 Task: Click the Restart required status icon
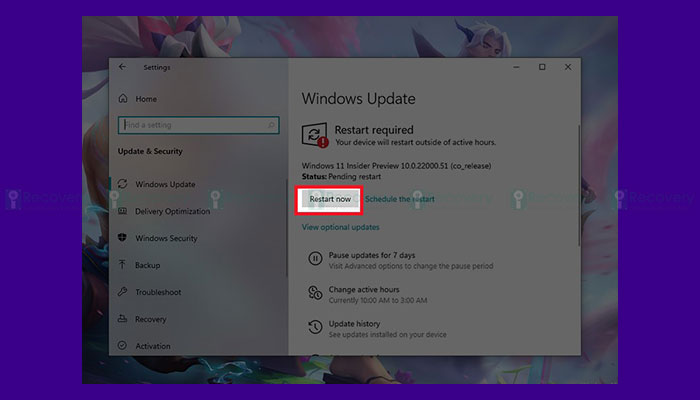315,135
